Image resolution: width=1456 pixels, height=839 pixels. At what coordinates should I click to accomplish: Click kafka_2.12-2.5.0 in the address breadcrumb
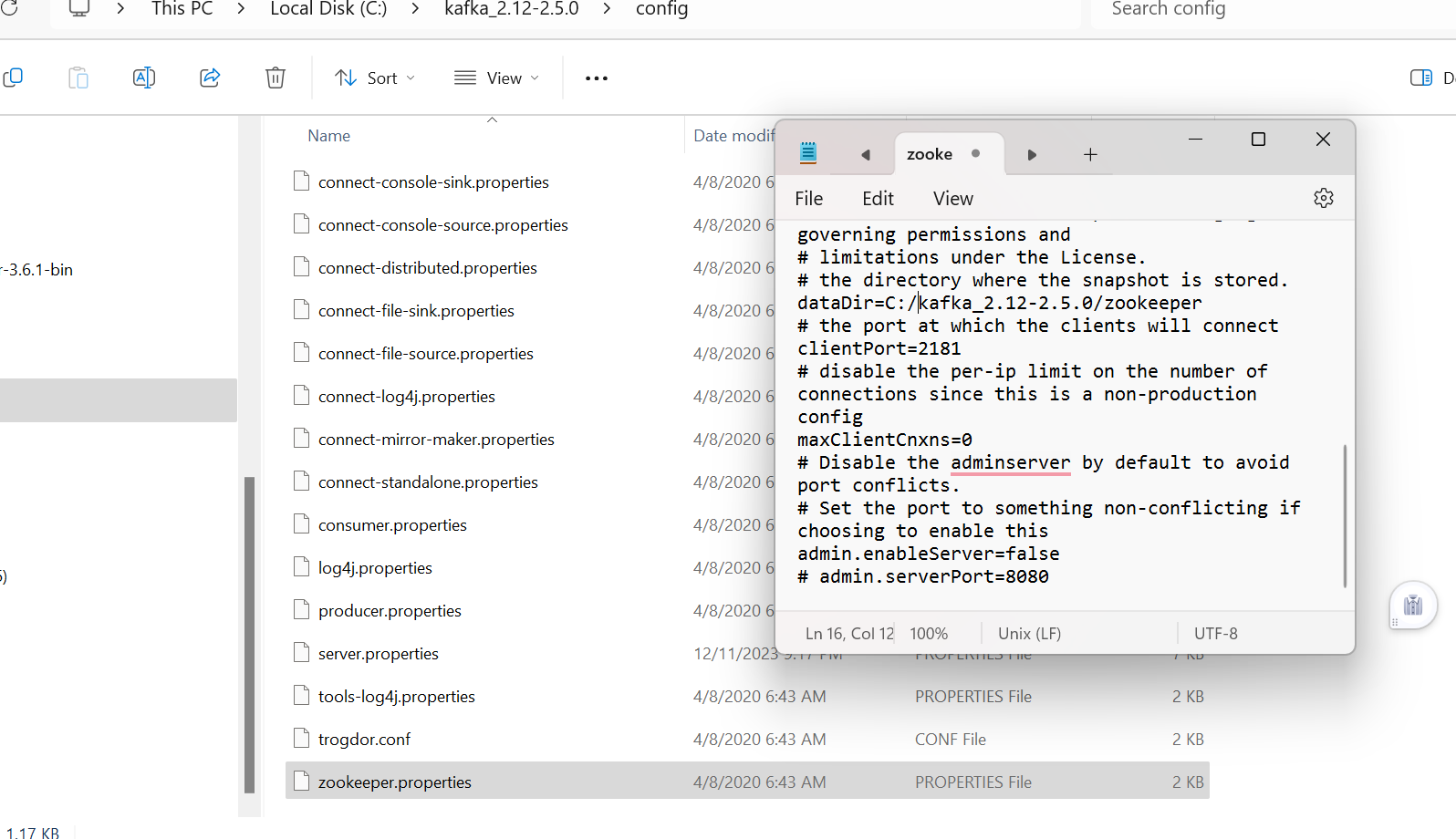tap(511, 9)
